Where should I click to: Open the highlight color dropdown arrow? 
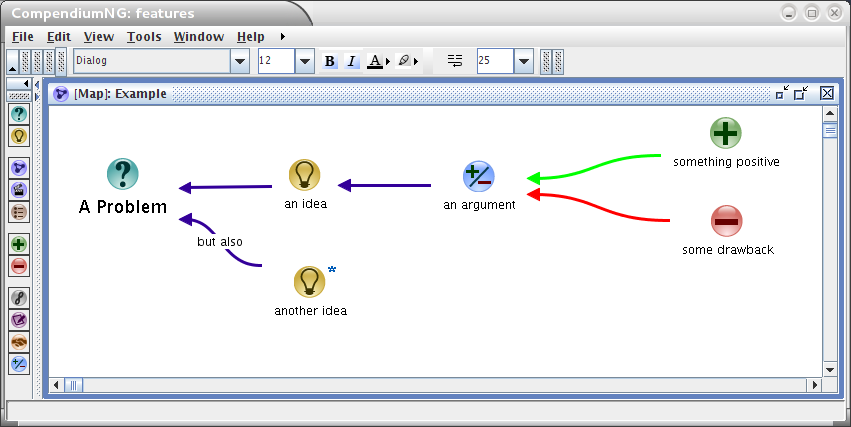pos(416,61)
